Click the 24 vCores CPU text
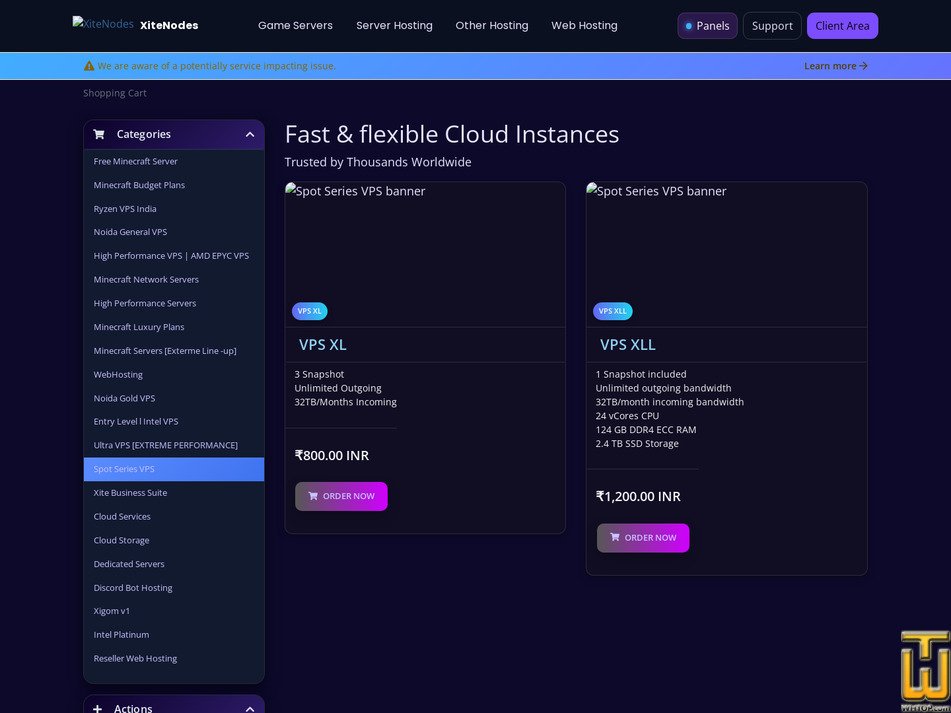 click(x=627, y=416)
